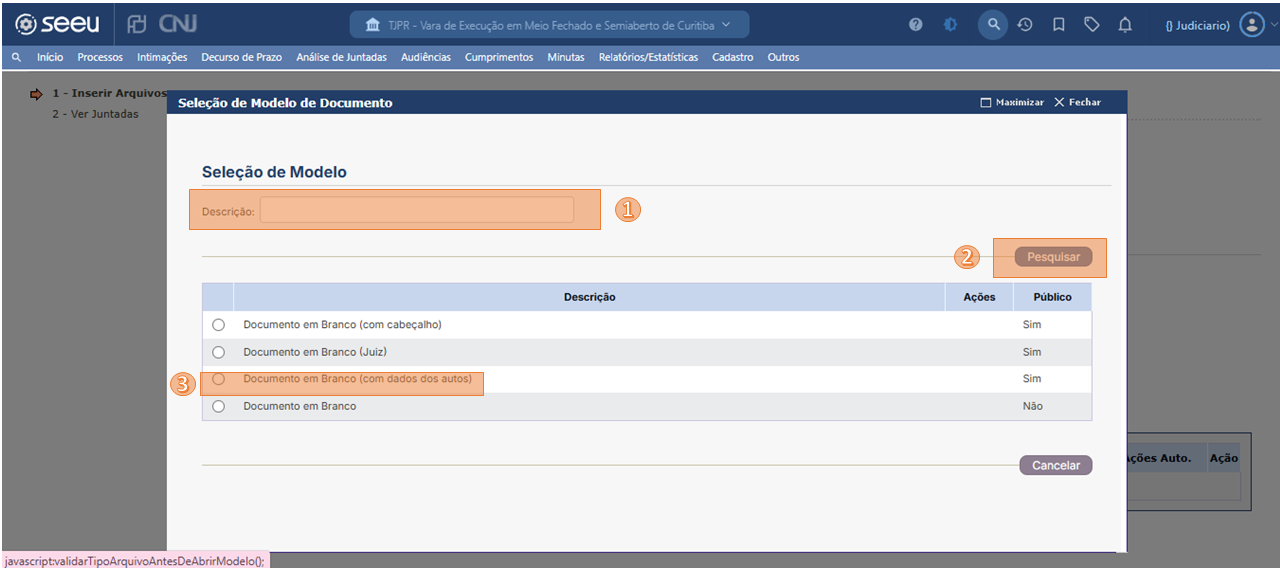The height and width of the screenshot is (570, 1280).
Task: Toggle the dark mode theme icon
Action: point(950,25)
